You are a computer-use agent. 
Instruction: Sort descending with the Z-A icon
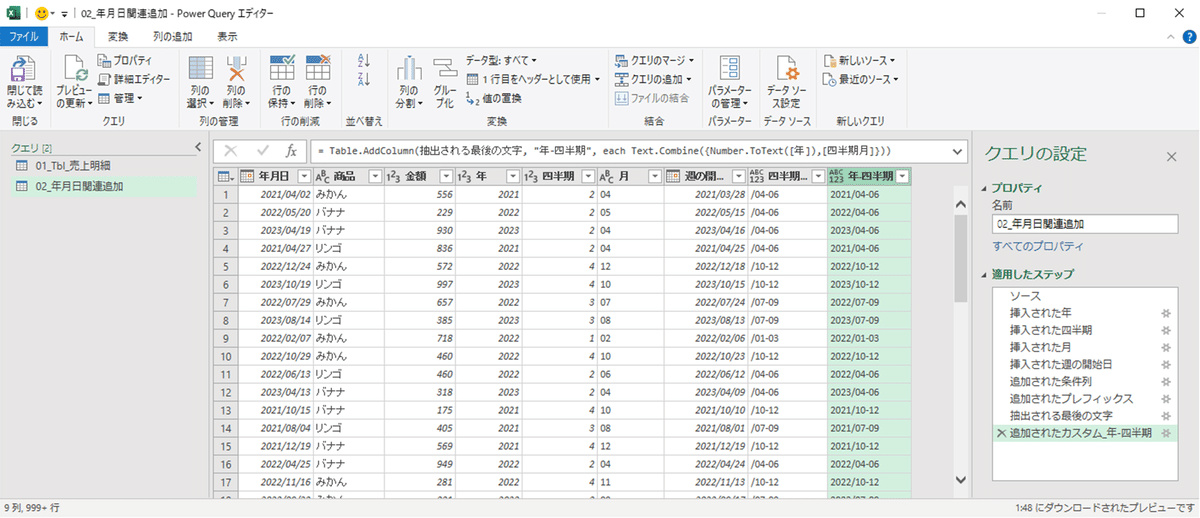[x=364, y=80]
